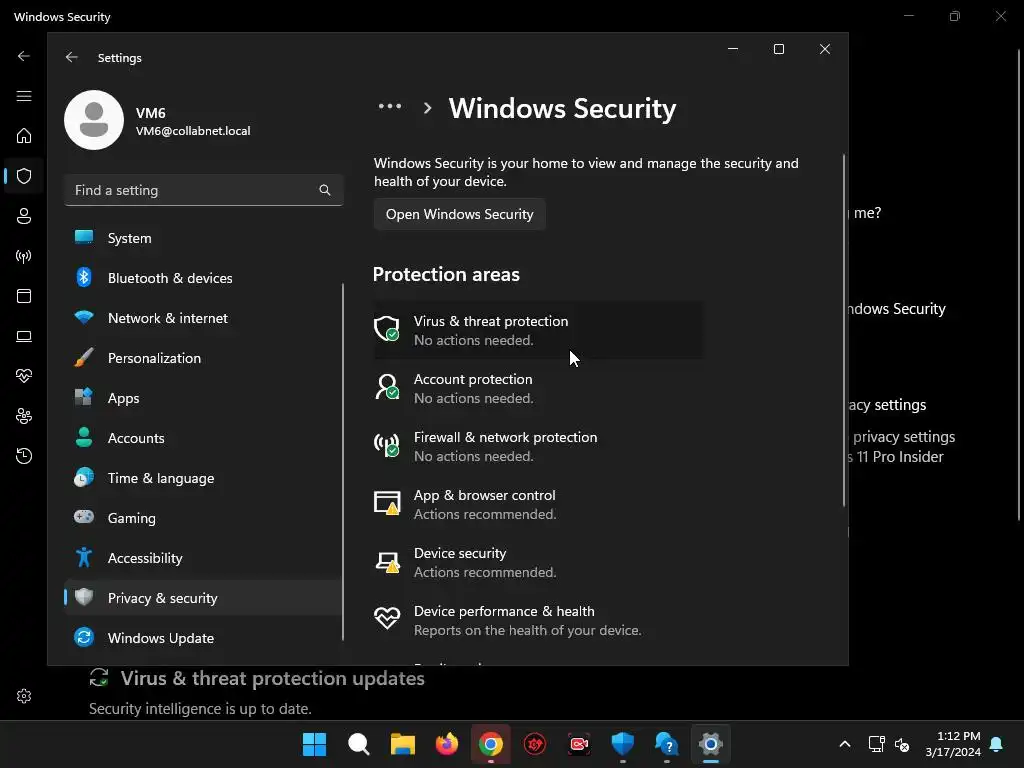The image size is (1024, 768).
Task: Launch Firefox from taskbar
Action: (447, 744)
